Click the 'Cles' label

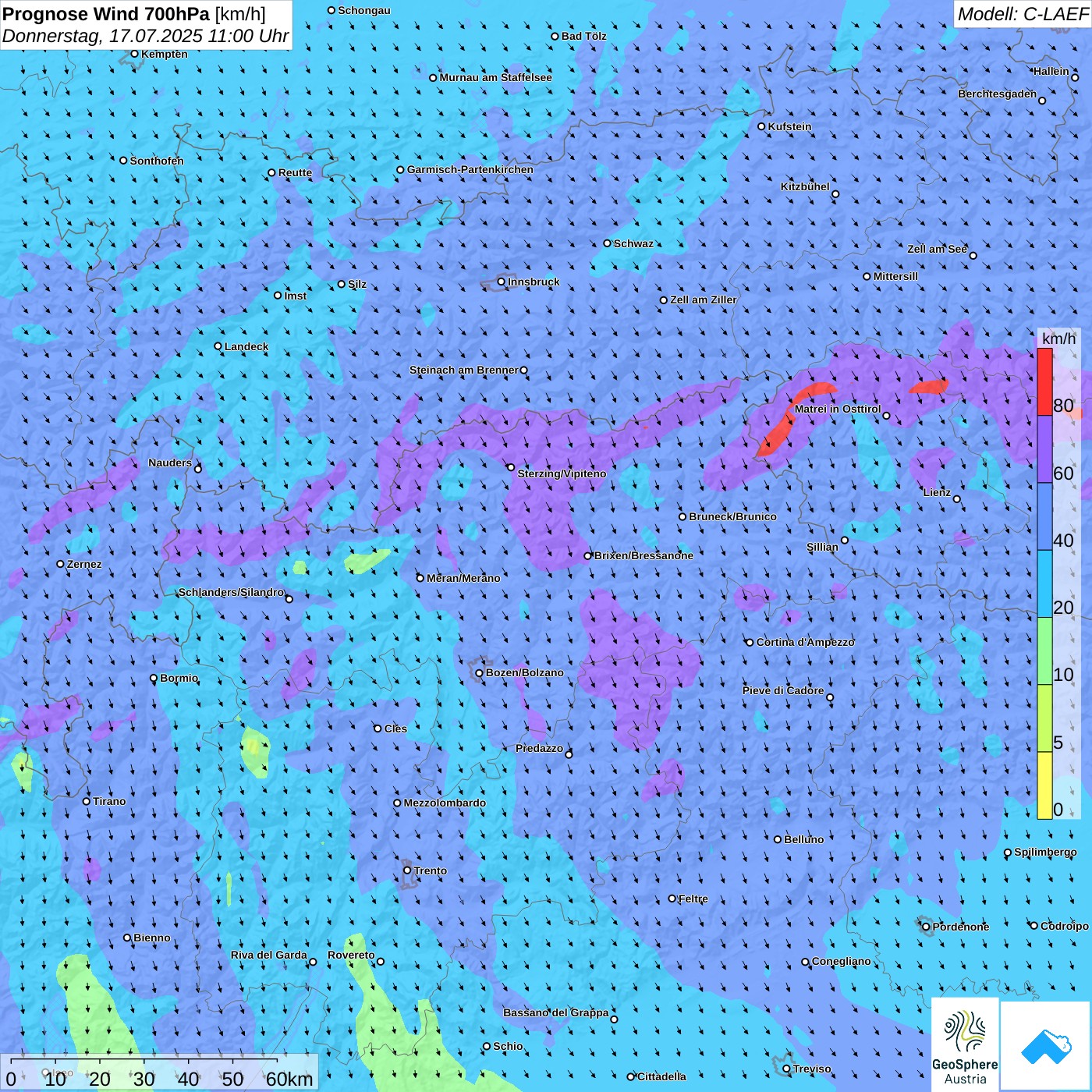[x=395, y=729]
